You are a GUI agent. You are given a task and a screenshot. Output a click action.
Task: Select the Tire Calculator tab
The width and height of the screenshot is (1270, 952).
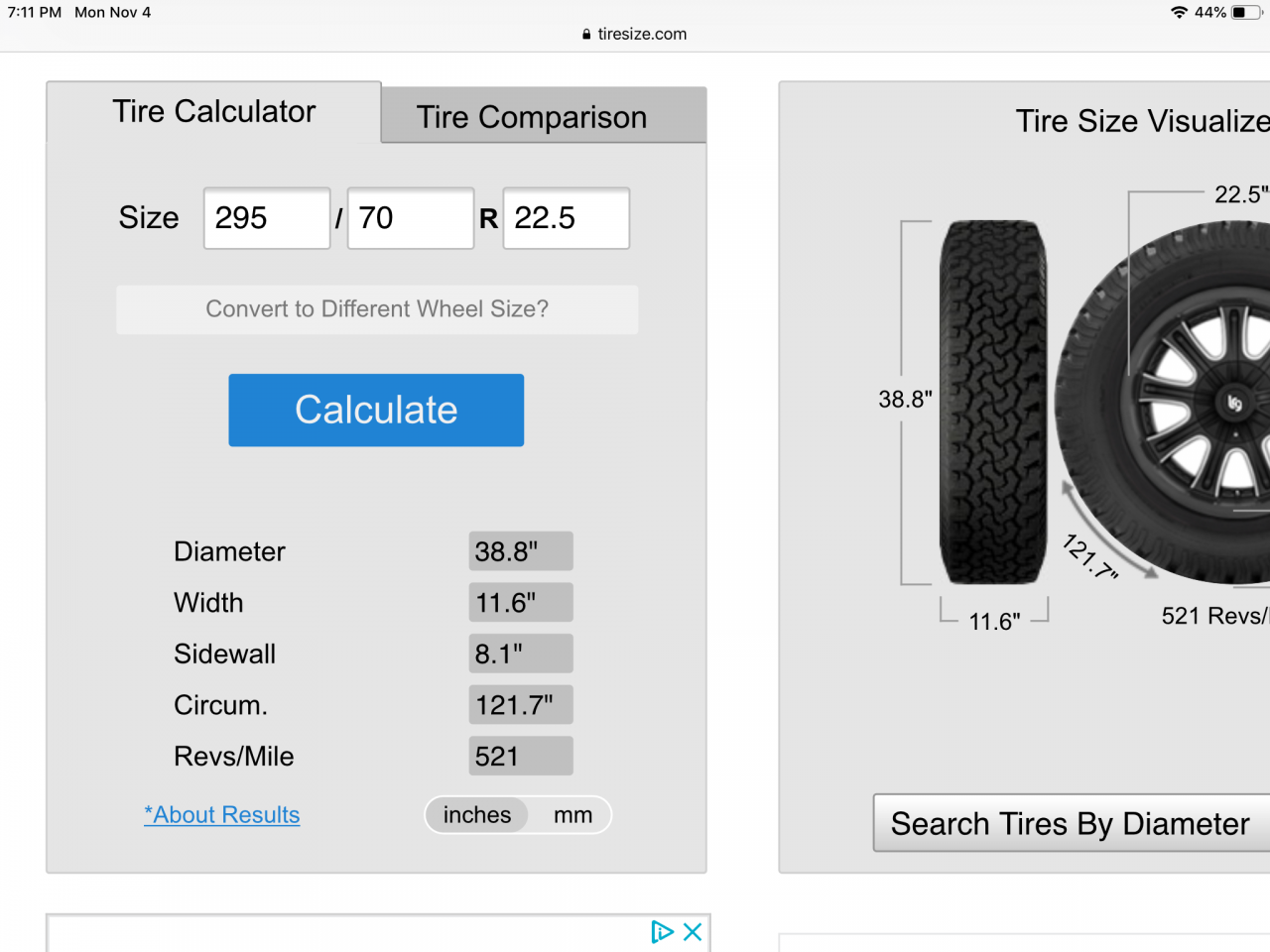point(213,112)
